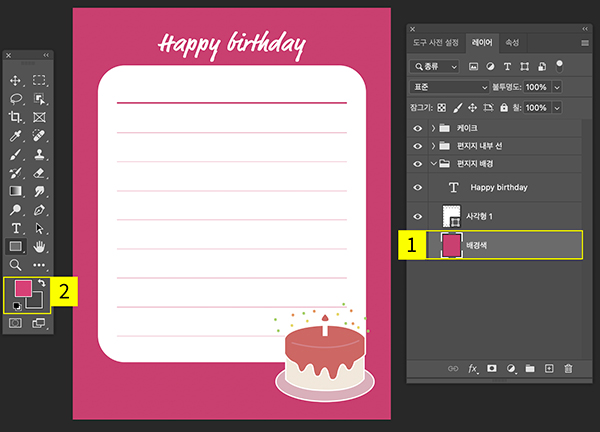
Task: Click the link layers button
Action: coord(453,368)
